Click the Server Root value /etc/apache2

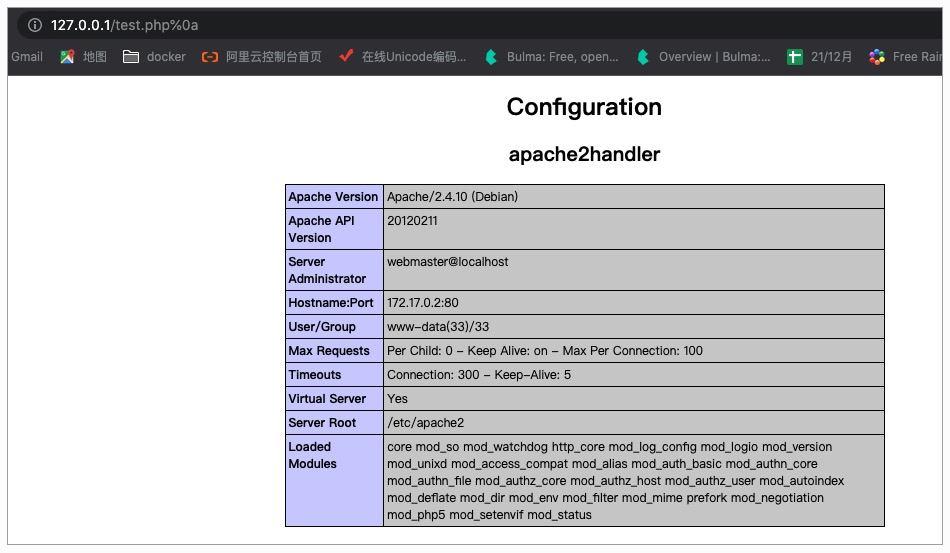tap(425, 423)
